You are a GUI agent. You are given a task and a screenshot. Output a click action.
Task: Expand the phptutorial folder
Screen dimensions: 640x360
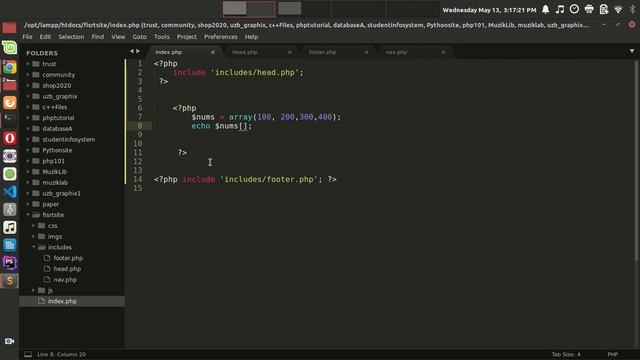28,118
